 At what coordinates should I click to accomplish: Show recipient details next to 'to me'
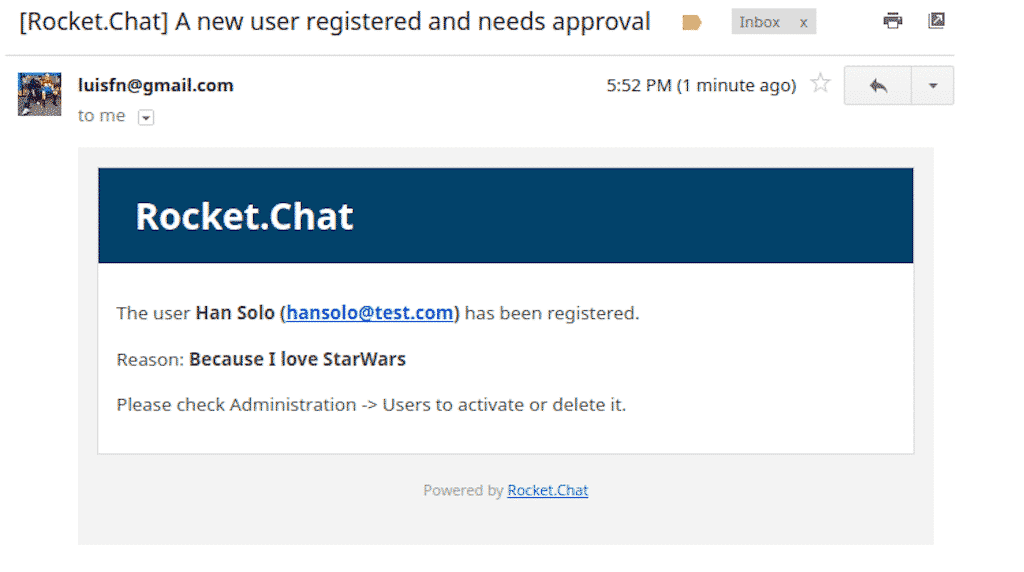(146, 118)
